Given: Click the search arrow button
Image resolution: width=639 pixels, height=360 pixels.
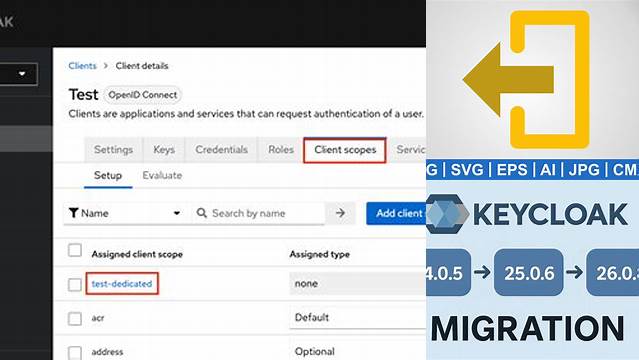Looking at the screenshot, I should pyautogui.click(x=340, y=213).
